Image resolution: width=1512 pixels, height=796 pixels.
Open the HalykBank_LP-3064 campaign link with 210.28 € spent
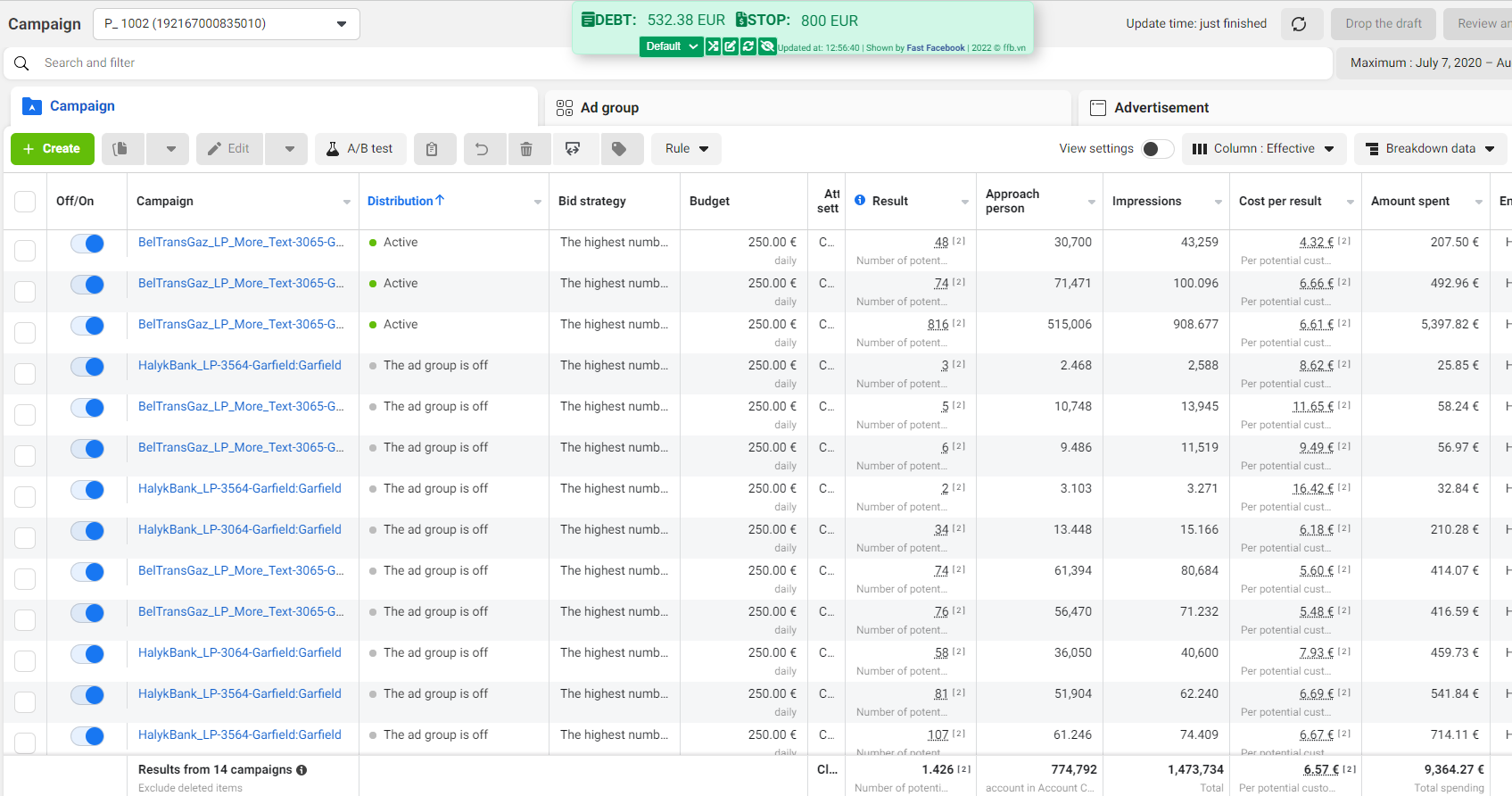click(x=240, y=530)
